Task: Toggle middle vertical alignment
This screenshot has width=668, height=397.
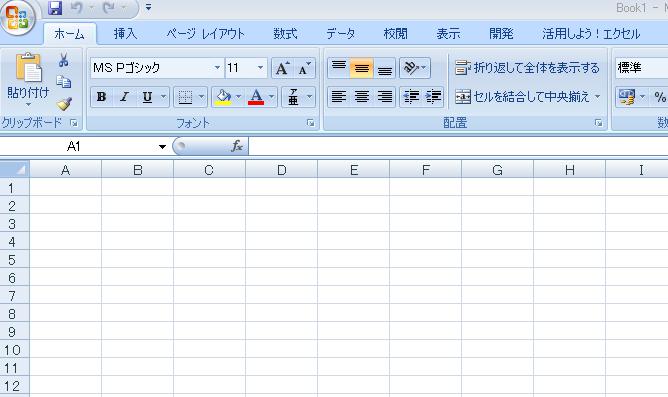Action: pos(362,68)
